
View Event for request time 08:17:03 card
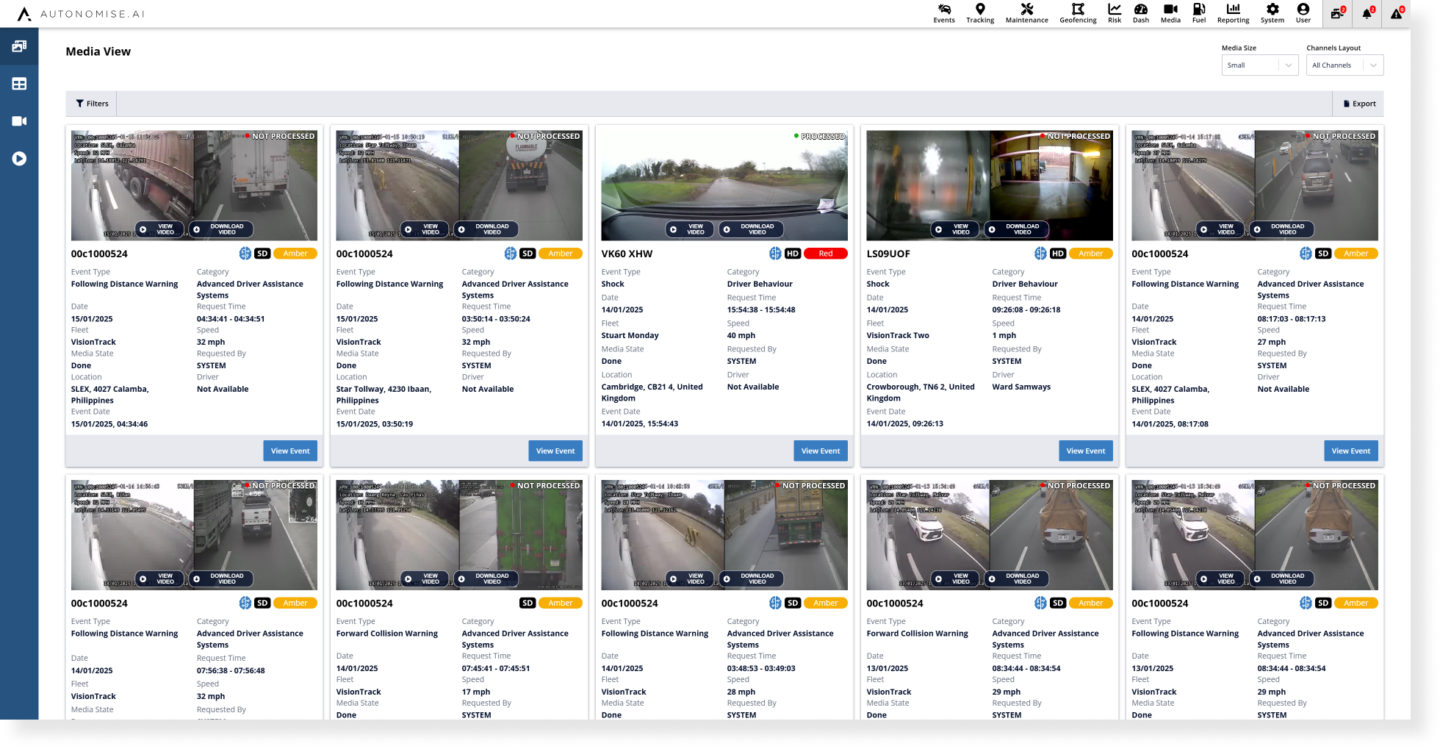(x=1351, y=451)
